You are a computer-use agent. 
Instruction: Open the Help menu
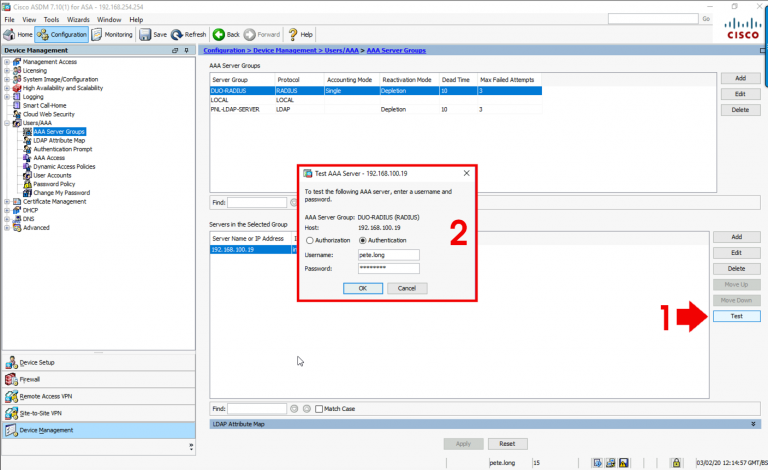click(x=136, y=20)
